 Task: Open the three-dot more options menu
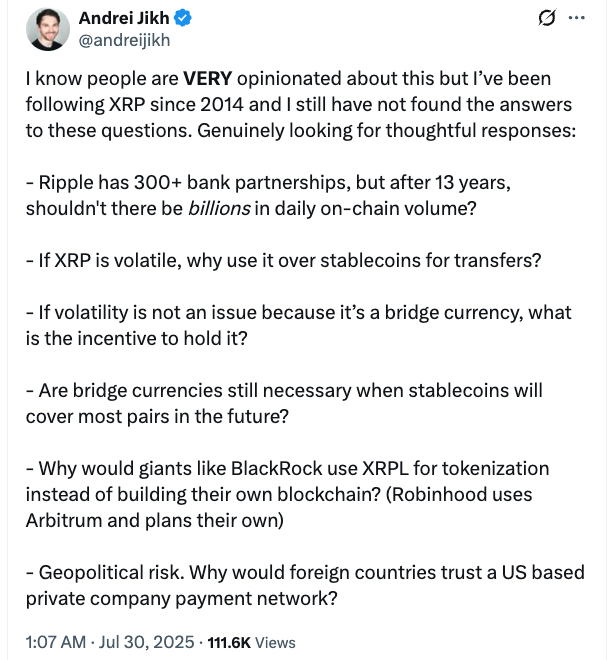(x=577, y=18)
